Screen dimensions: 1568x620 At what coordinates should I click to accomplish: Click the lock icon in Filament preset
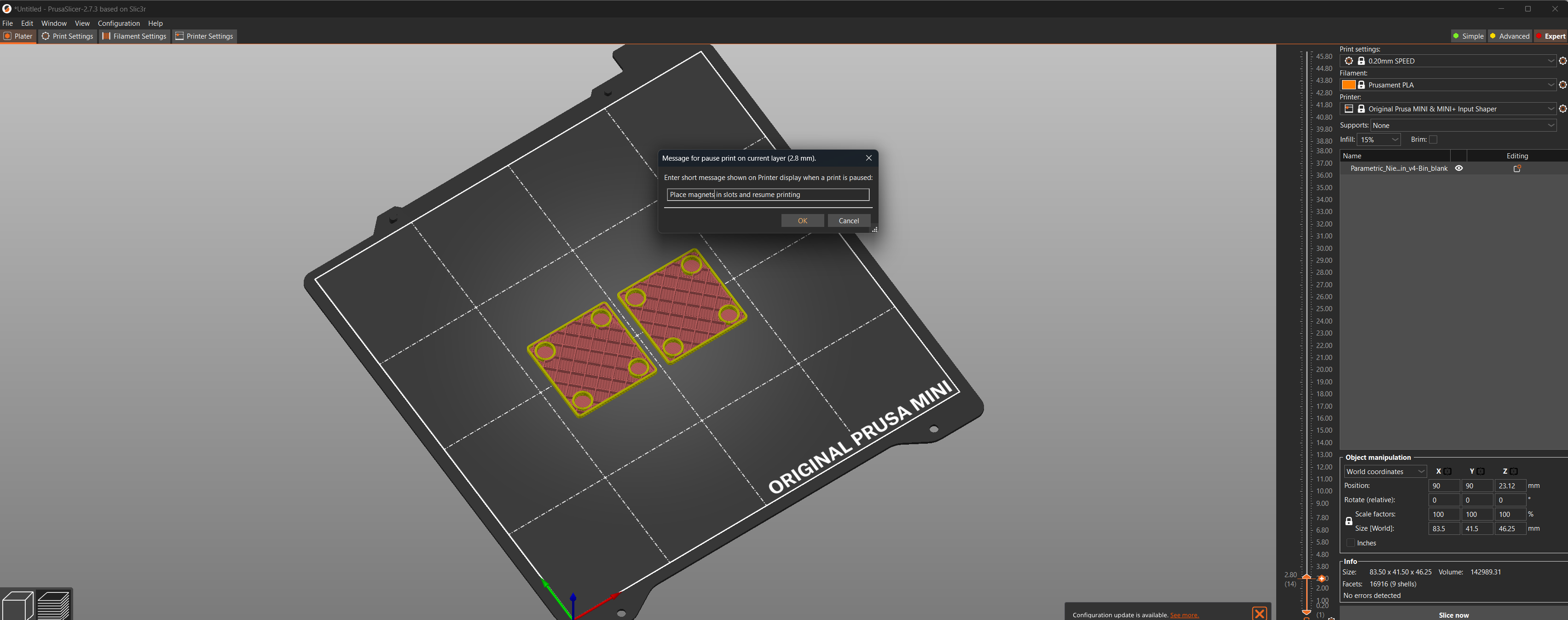[1361, 85]
